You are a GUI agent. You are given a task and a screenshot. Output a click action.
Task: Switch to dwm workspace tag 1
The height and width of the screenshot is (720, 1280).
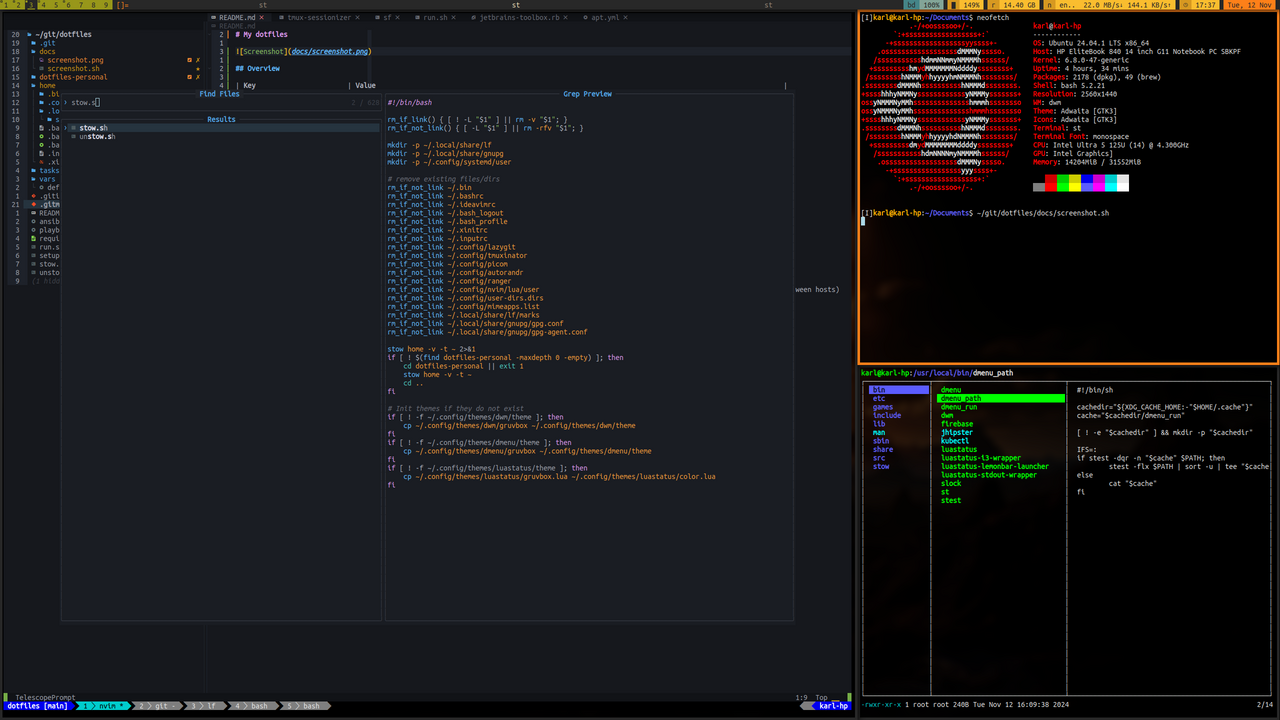[x=6, y=5]
